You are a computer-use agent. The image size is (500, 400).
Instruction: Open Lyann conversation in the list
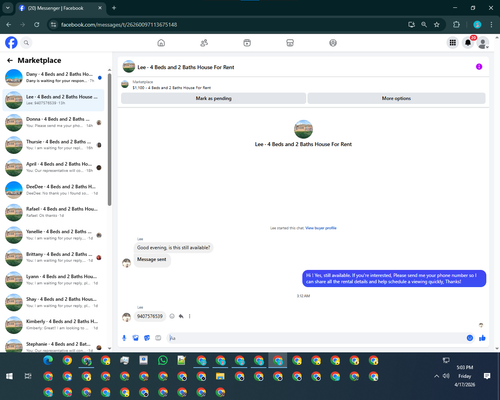coord(53,280)
